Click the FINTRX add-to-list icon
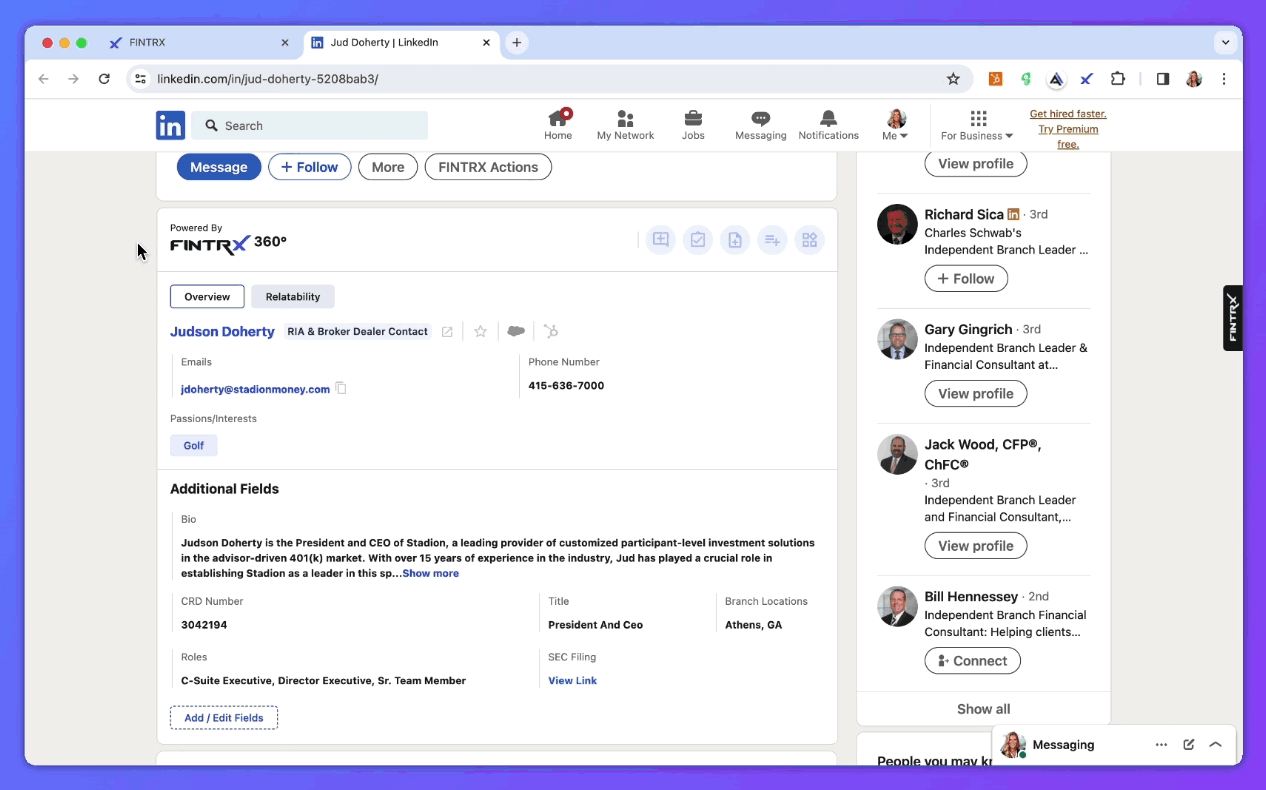 tap(772, 240)
